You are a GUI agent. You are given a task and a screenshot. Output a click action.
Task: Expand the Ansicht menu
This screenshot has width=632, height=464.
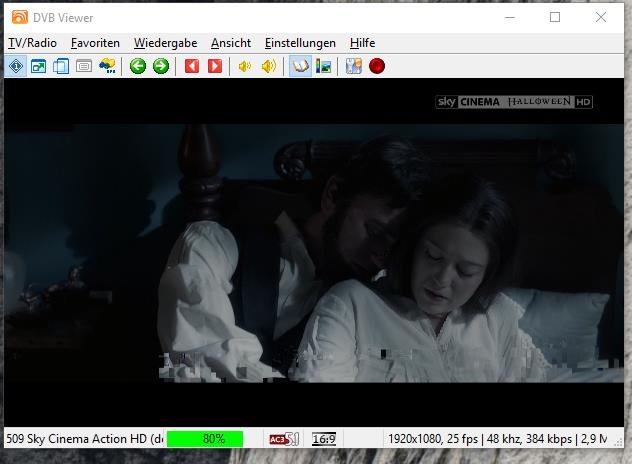point(231,43)
